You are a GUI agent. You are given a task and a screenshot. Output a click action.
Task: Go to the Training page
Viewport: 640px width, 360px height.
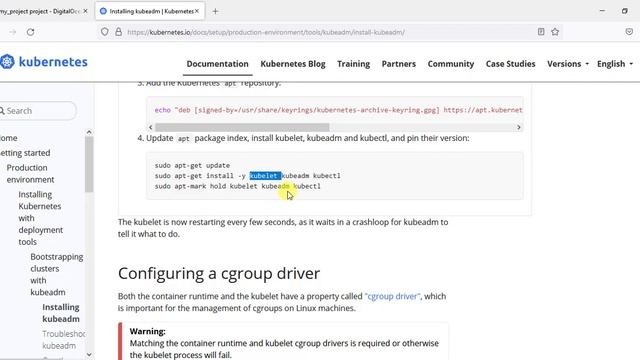353,64
